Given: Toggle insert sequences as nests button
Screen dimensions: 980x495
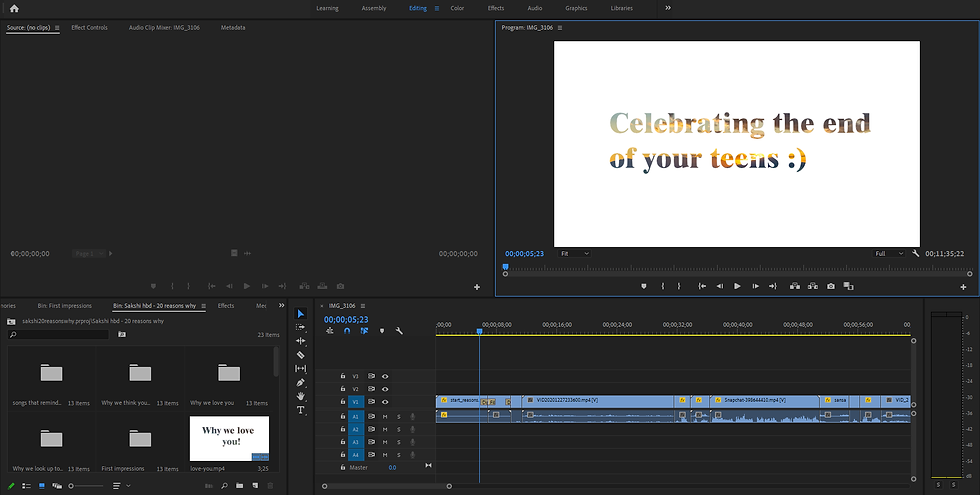Looking at the screenshot, I should (x=329, y=331).
